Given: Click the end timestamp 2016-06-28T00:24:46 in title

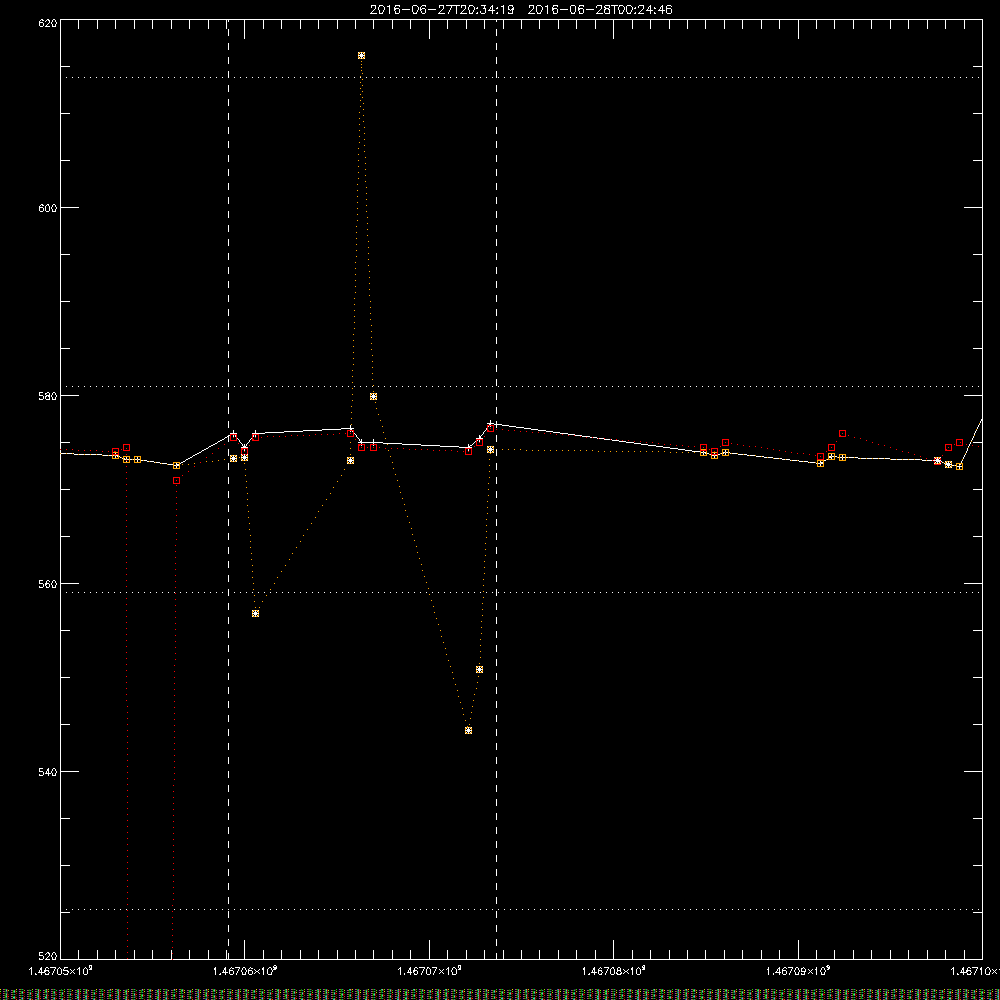Looking at the screenshot, I should pos(599,10).
